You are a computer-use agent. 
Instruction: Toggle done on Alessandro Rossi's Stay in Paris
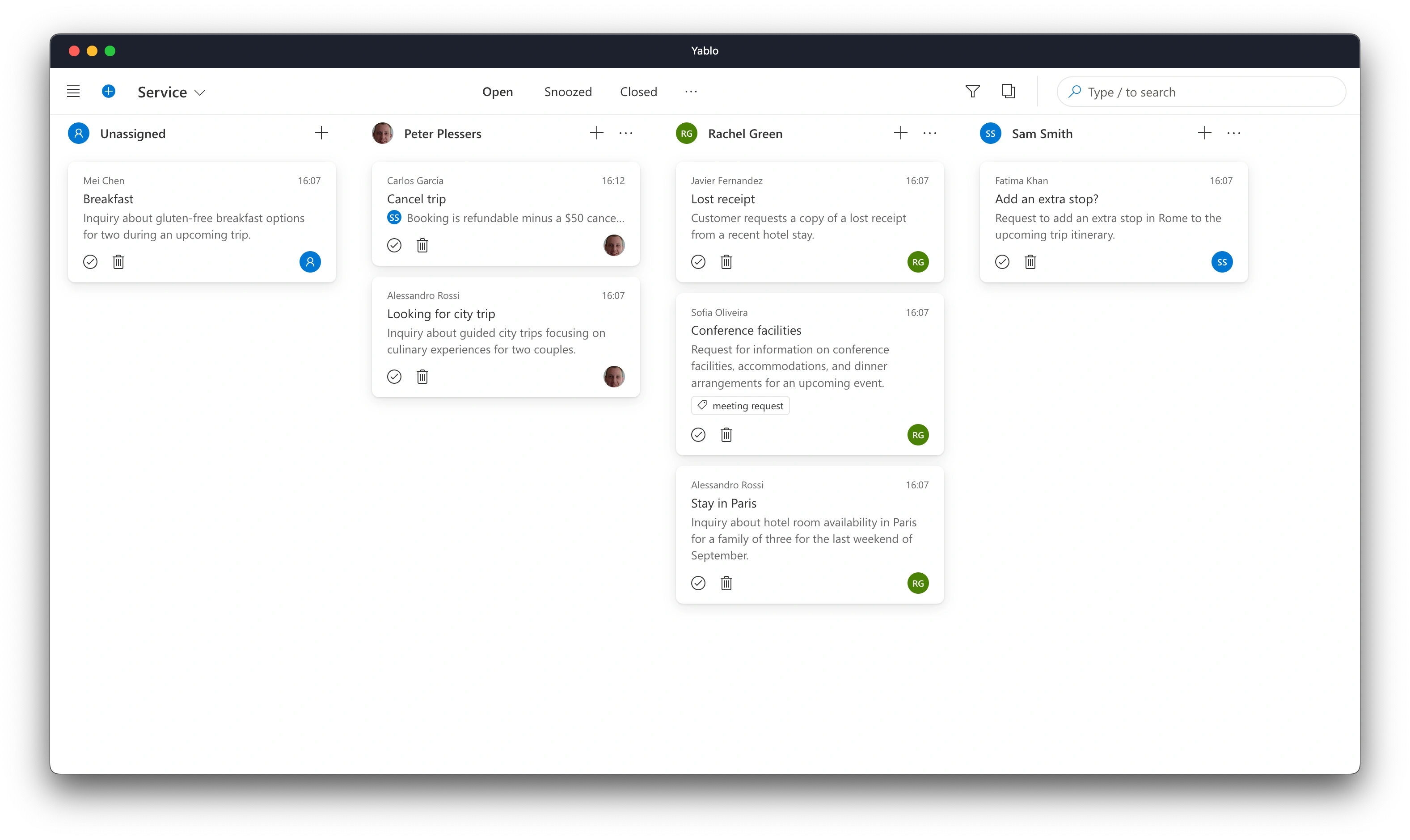pos(698,583)
